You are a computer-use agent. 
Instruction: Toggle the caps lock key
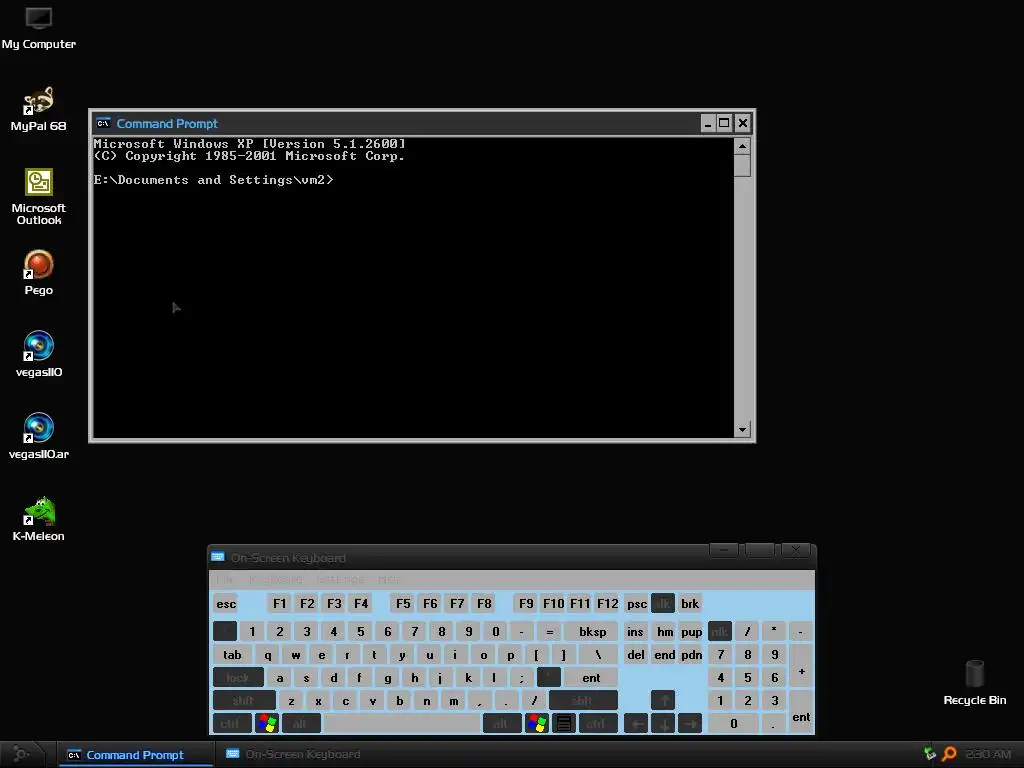point(238,678)
